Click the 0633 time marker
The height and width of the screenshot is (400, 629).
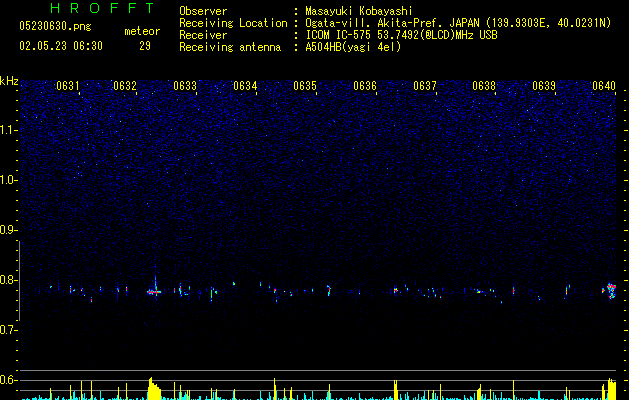click(x=185, y=86)
